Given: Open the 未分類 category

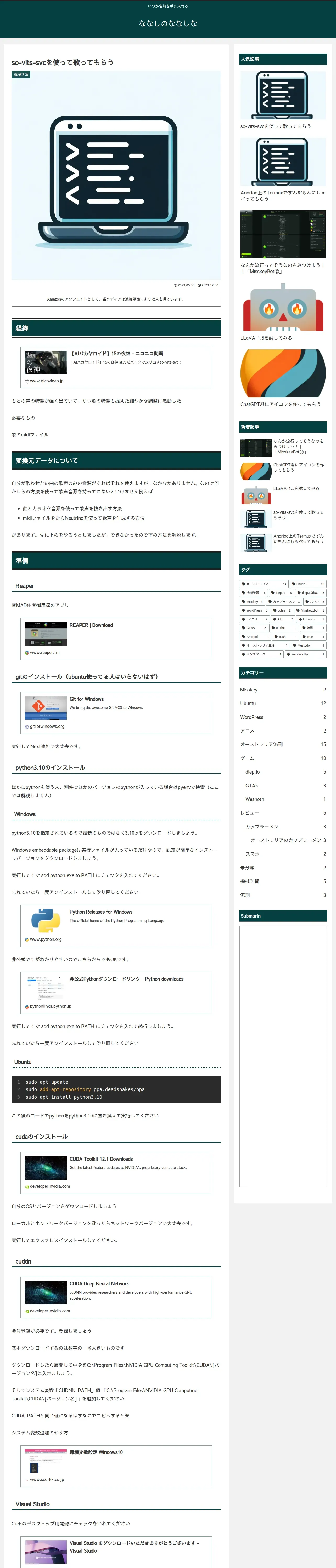Looking at the screenshot, I should (x=283, y=867).
